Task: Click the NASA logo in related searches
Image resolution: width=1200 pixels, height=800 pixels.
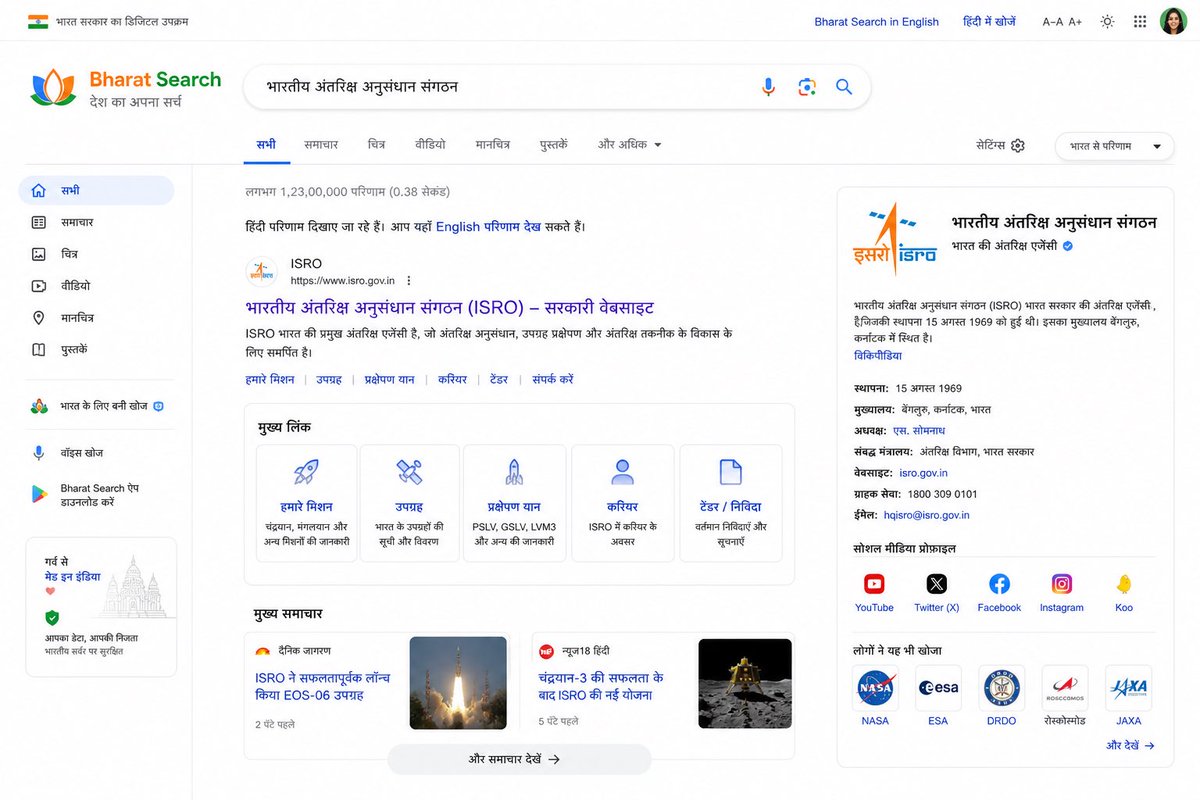Action: [875, 688]
